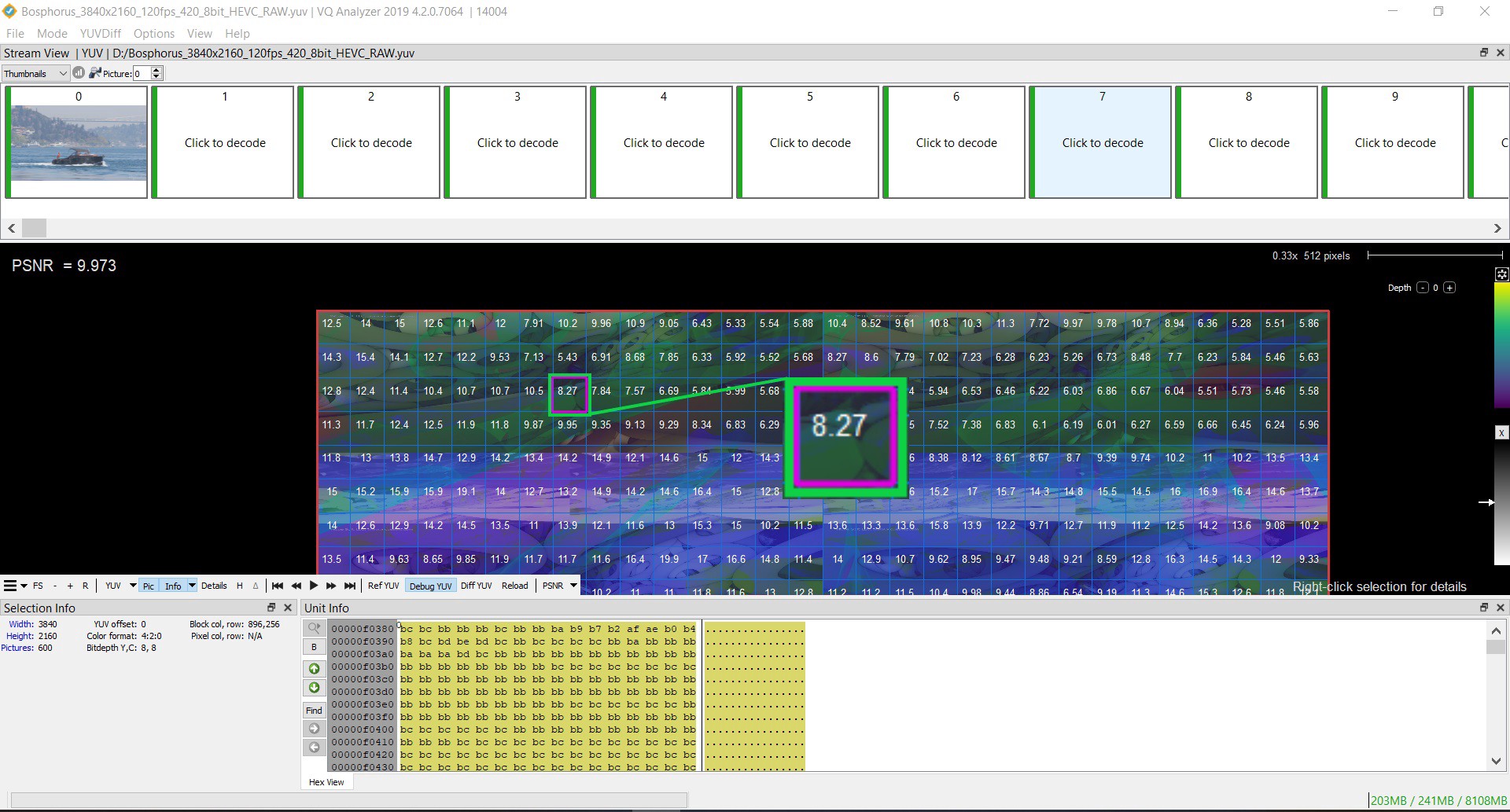Image resolution: width=1510 pixels, height=812 pixels.
Task: Jump to first frame
Action: 277,586
